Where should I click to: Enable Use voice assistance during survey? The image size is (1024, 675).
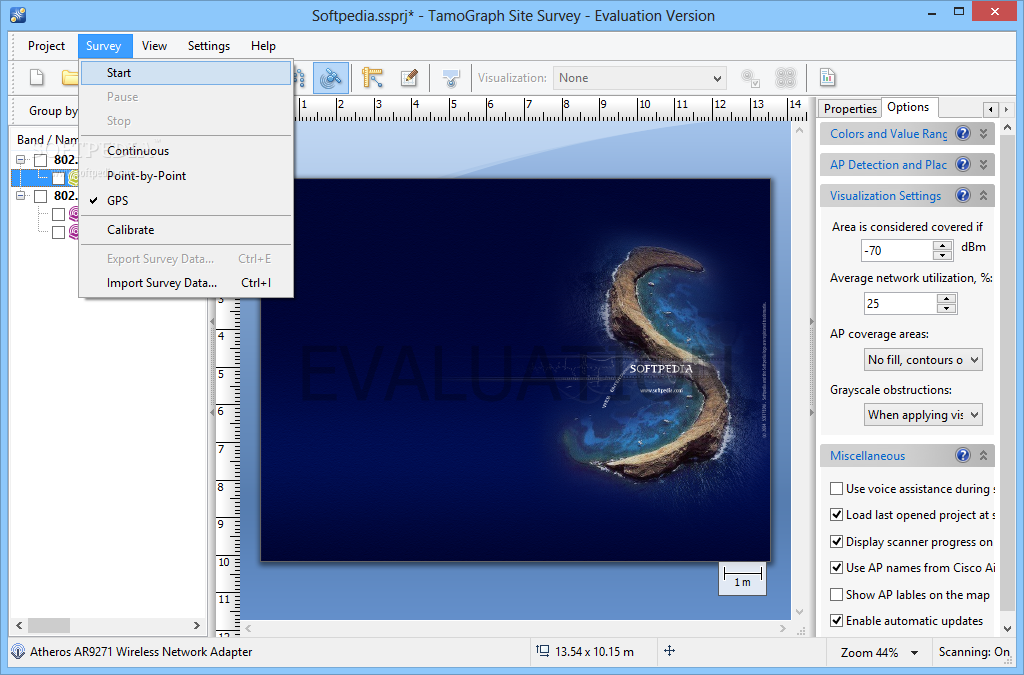point(836,488)
